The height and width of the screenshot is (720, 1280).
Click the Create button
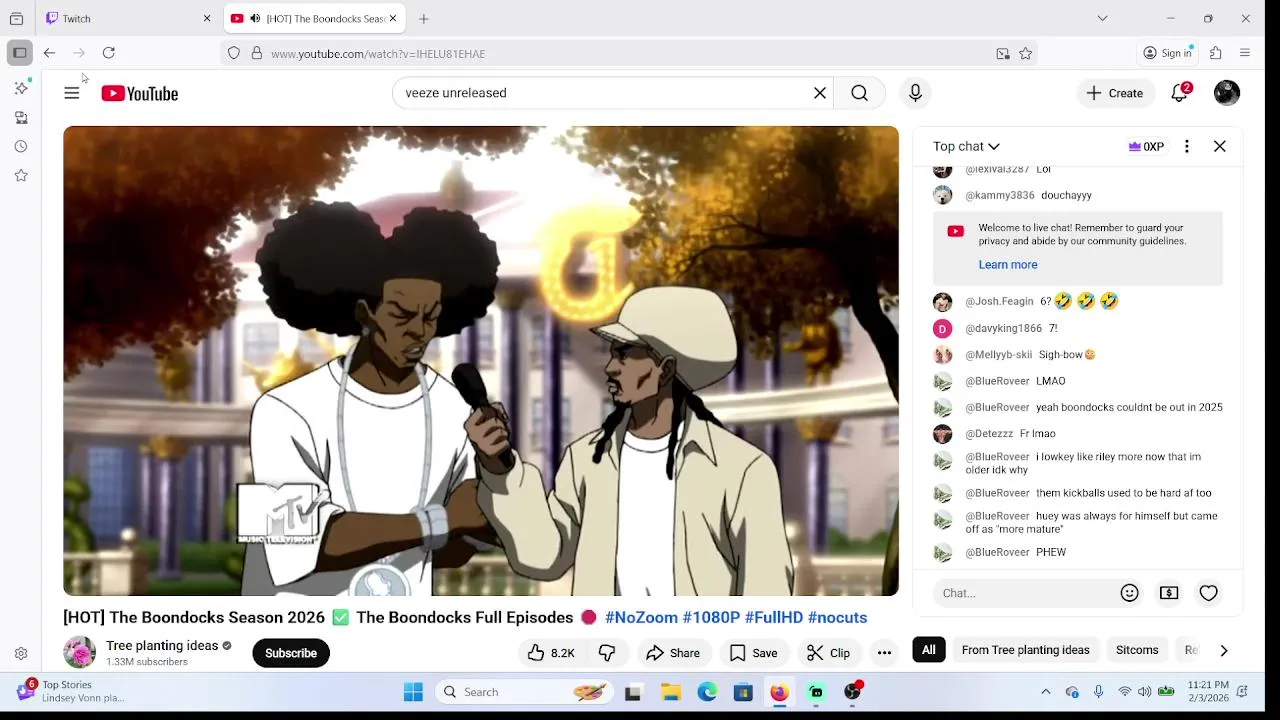pyautogui.click(x=1115, y=93)
